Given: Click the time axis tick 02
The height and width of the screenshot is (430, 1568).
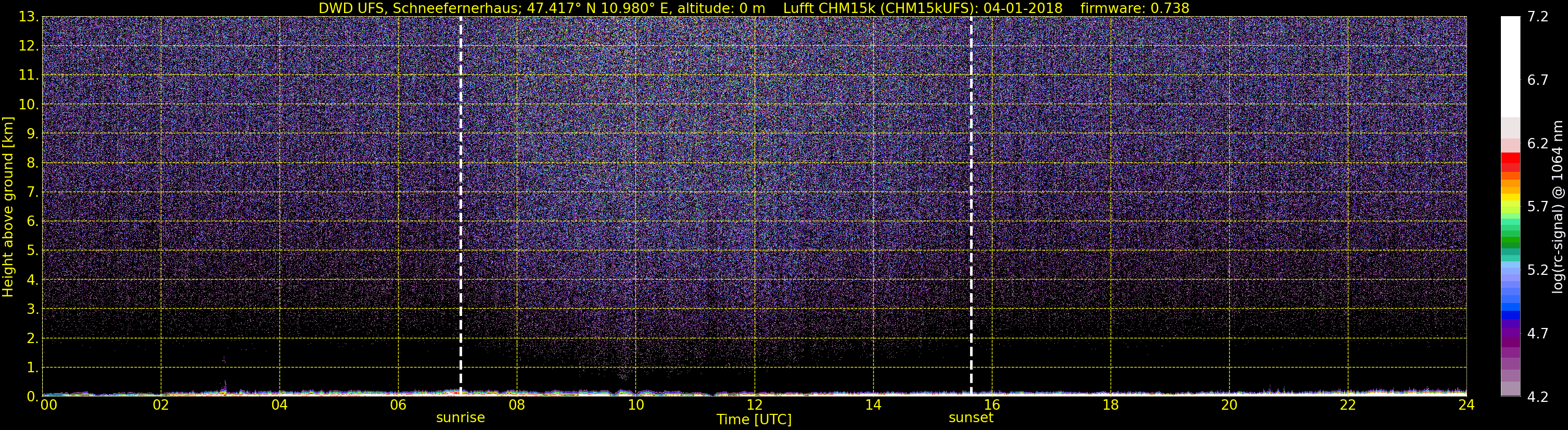Looking at the screenshot, I should pyautogui.click(x=161, y=406).
